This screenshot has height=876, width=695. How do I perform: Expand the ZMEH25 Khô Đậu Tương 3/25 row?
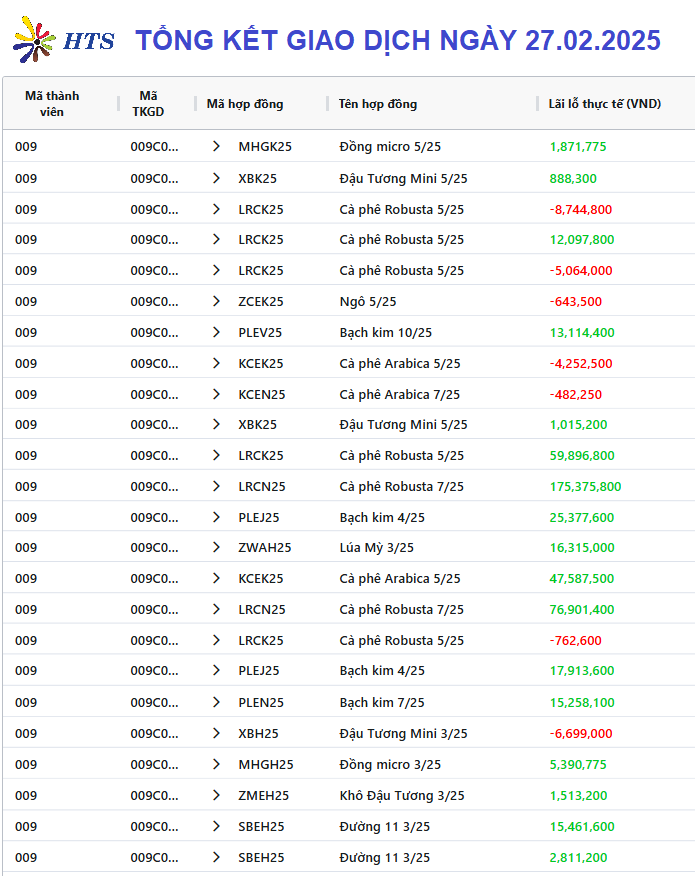click(216, 796)
